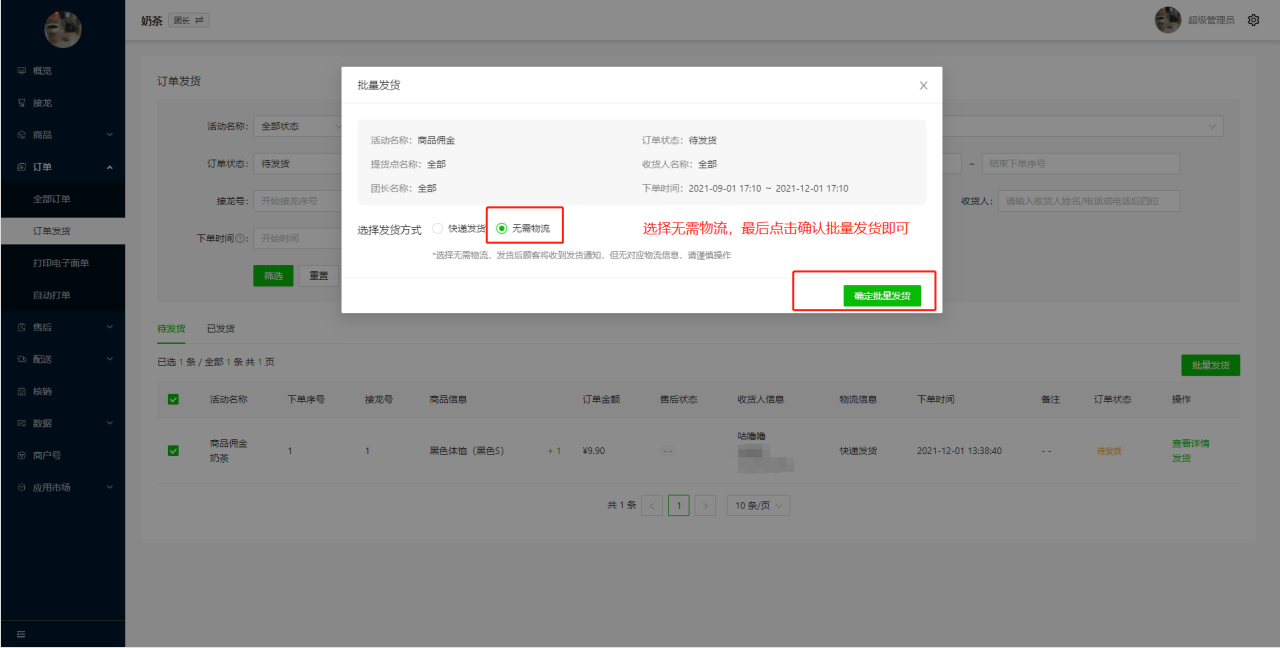Click the user avatar beside 超级管理员
The image size is (1280, 648).
coord(1168,20)
